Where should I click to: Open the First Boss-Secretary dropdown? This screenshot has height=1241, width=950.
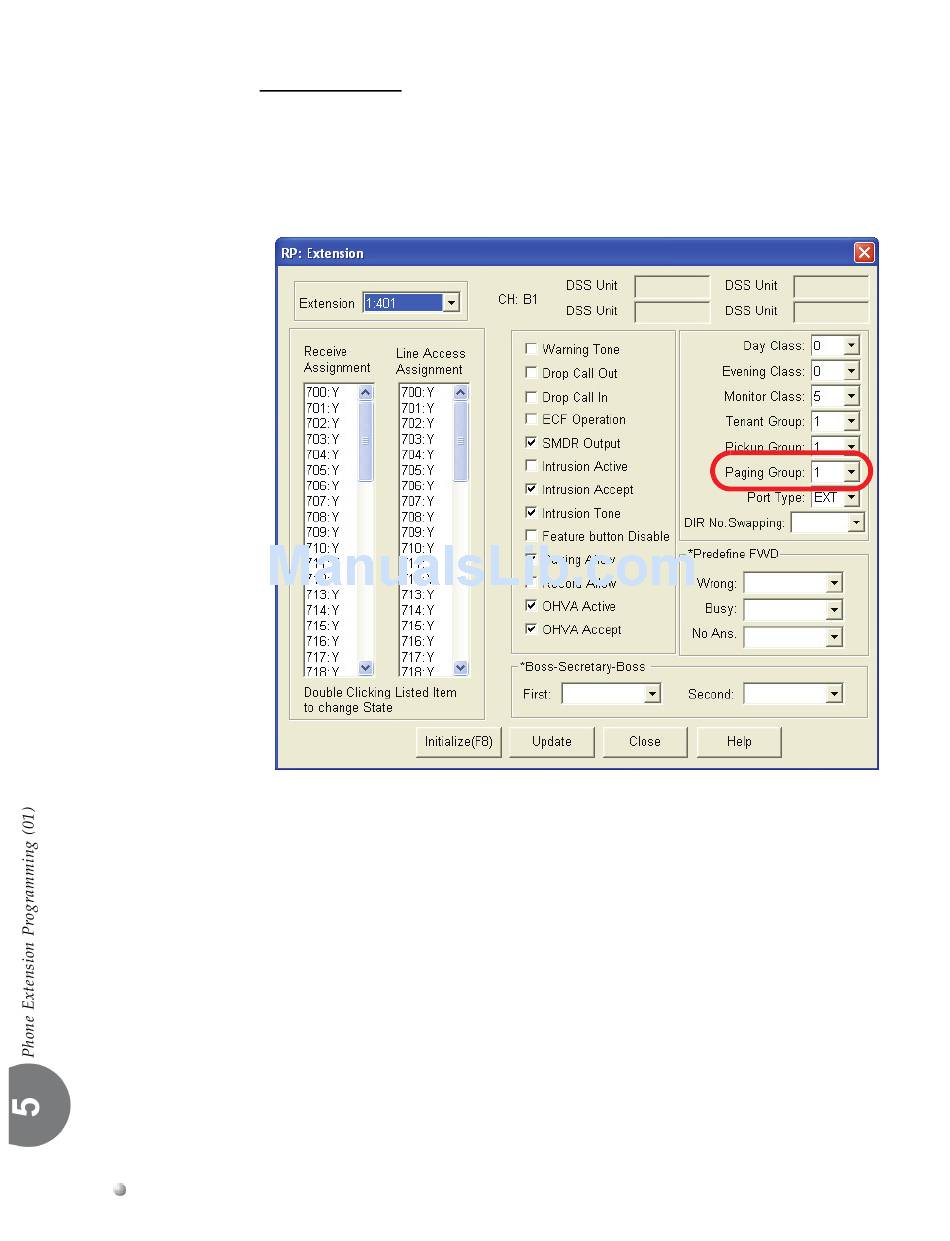[652, 694]
